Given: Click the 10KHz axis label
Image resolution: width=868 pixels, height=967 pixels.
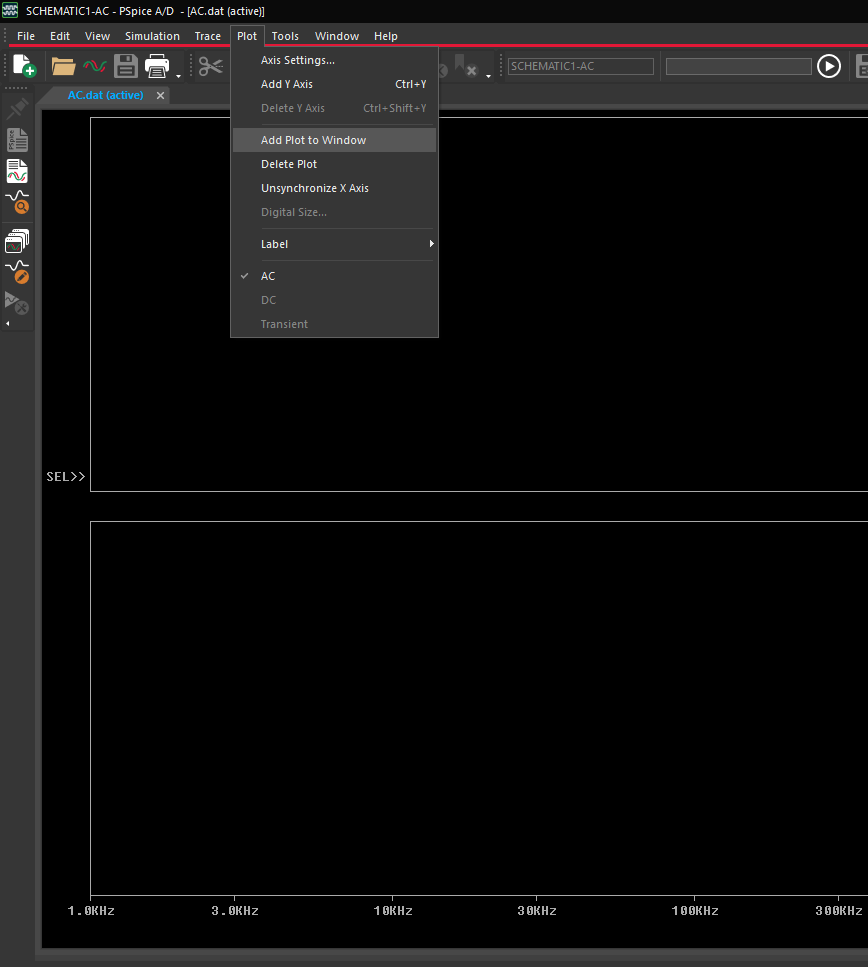Looking at the screenshot, I should (x=393, y=911).
